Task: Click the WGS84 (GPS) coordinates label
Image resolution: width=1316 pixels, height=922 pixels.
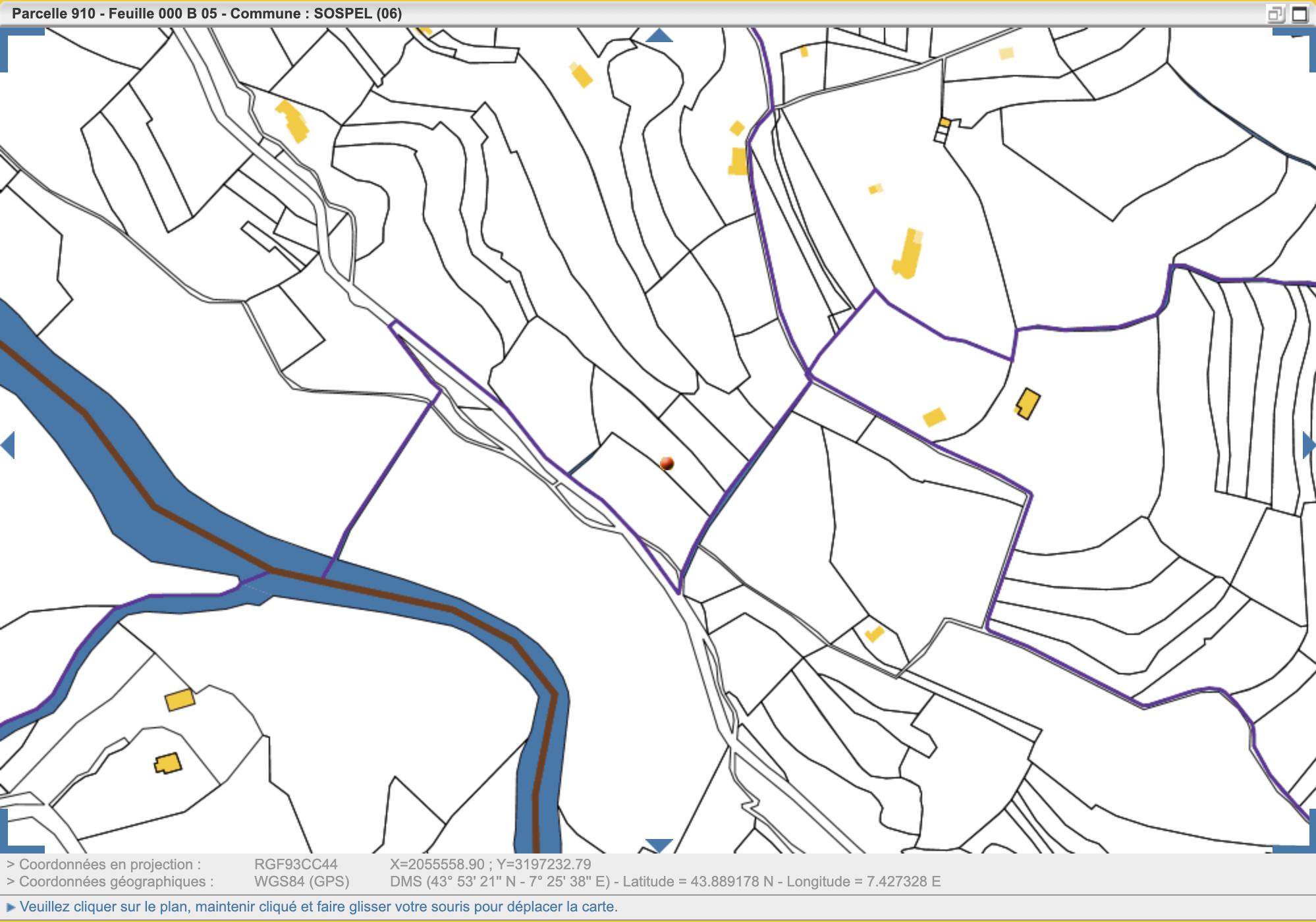Action: click(302, 881)
